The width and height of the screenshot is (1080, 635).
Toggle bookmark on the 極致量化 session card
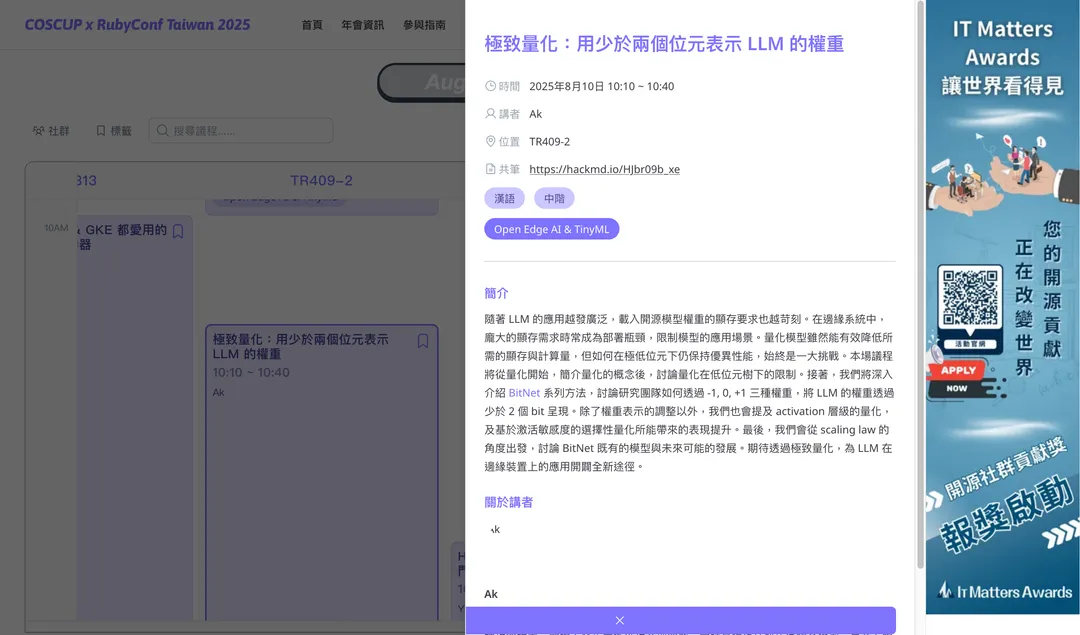click(421, 340)
